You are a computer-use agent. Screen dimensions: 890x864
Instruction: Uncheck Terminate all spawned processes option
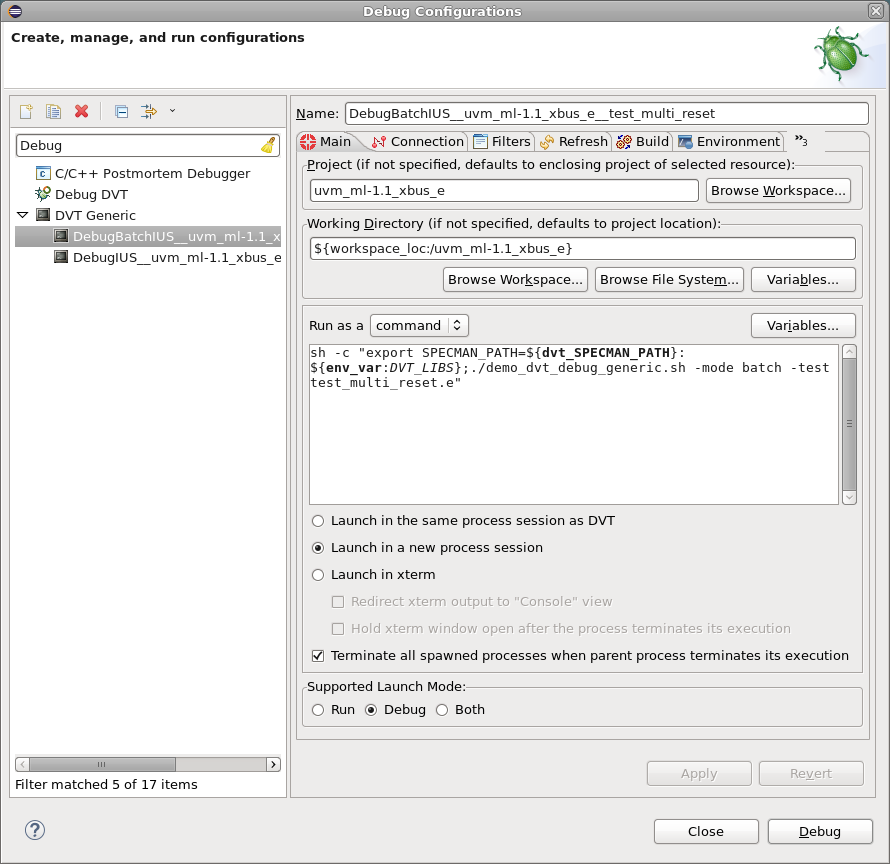317,655
